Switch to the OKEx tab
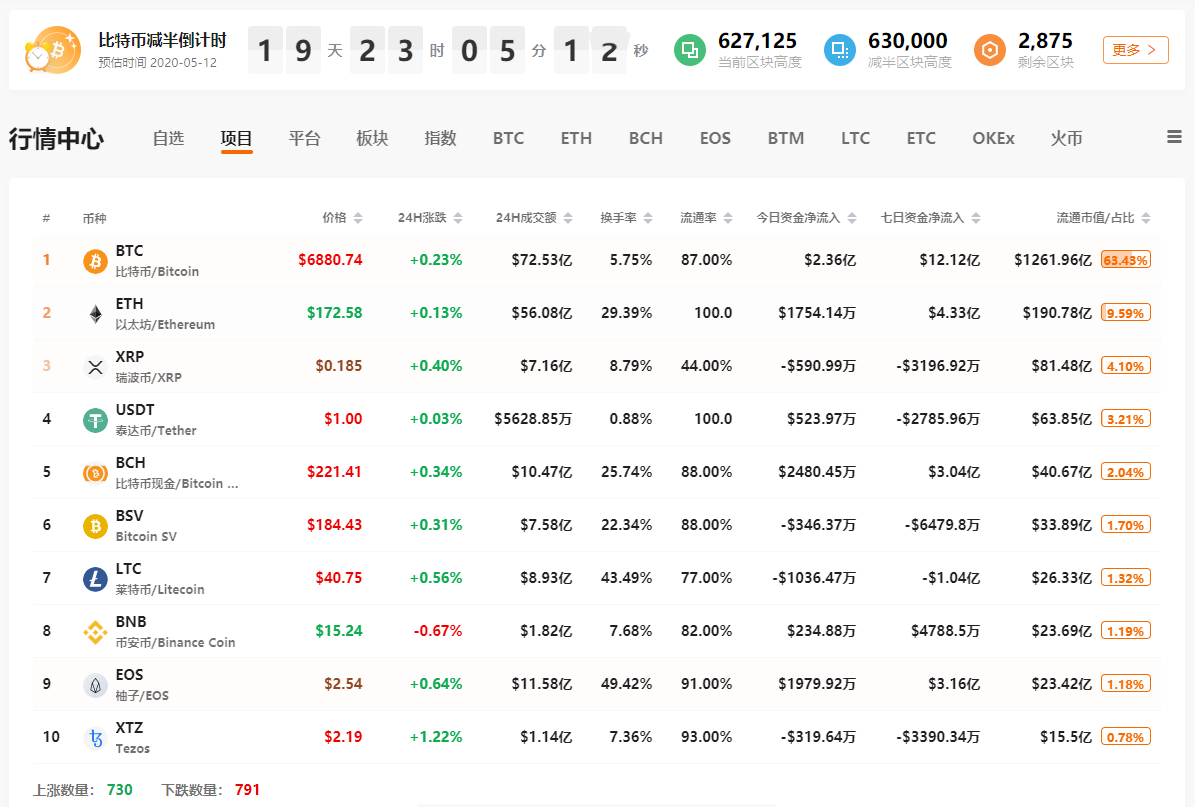Viewport: 1195px width, 807px height. 993,138
